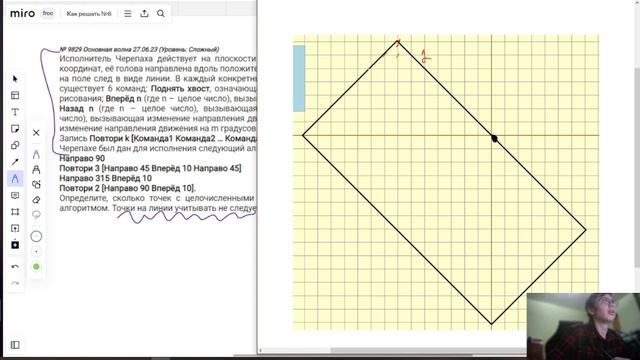Screen dimensions: 640x360
Task: Select the connection line arrow tool
Action: tap(15, 162)
